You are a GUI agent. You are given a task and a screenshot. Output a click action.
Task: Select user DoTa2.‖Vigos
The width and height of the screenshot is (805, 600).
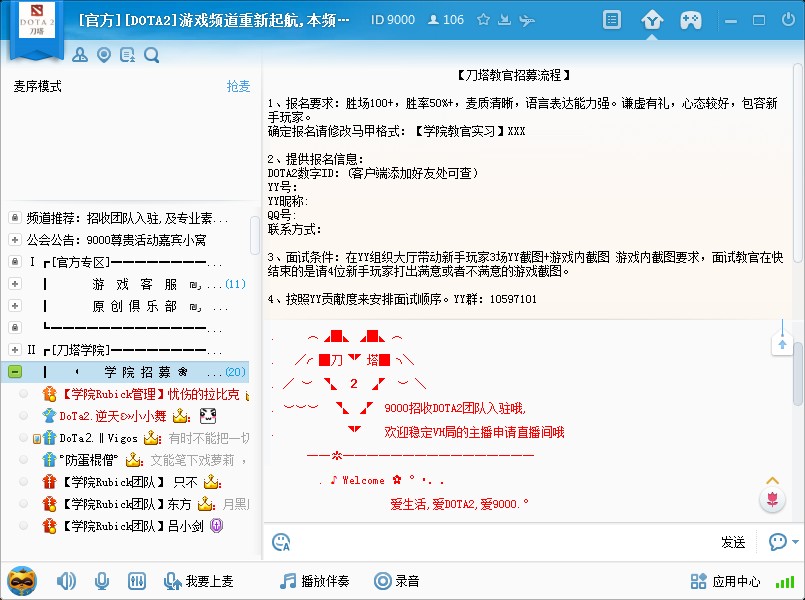tap(126, 438)
